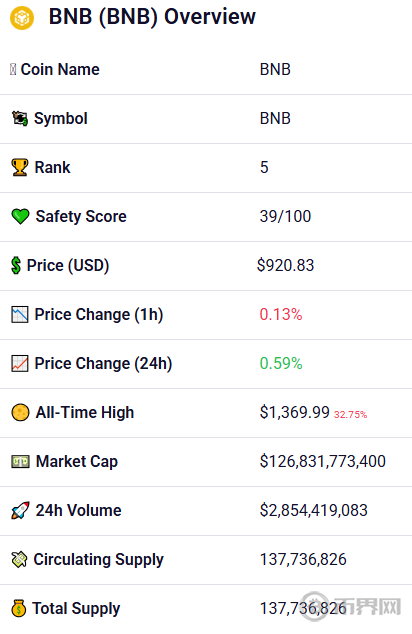Click the $920.83 price value
The width and height of the screenshot is (412, 634).
285,265
